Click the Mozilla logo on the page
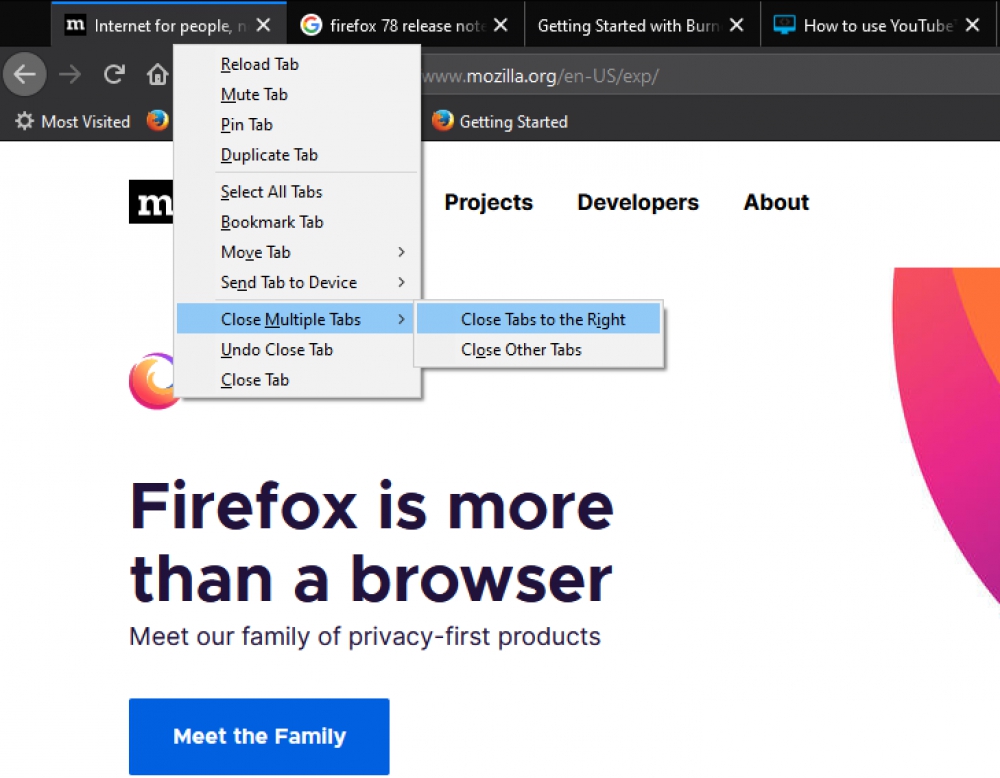 (x=151, y=202)
